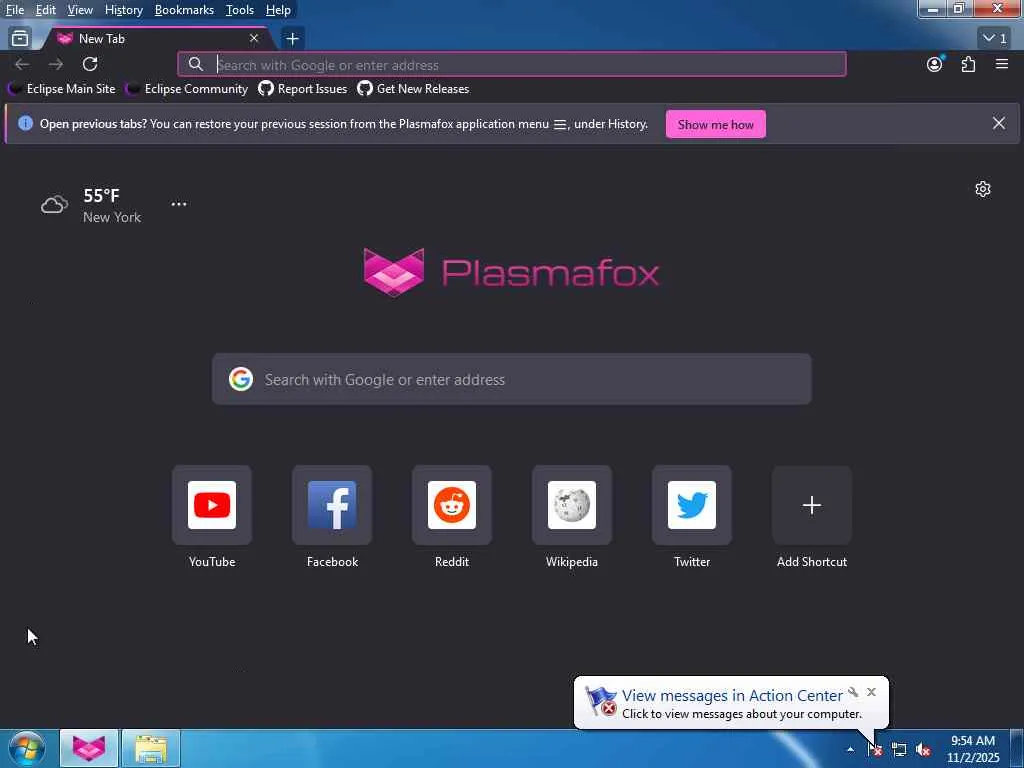The image size is (1024, 768).
Task: Click the Google logo in search box
Action: point(241,379)
